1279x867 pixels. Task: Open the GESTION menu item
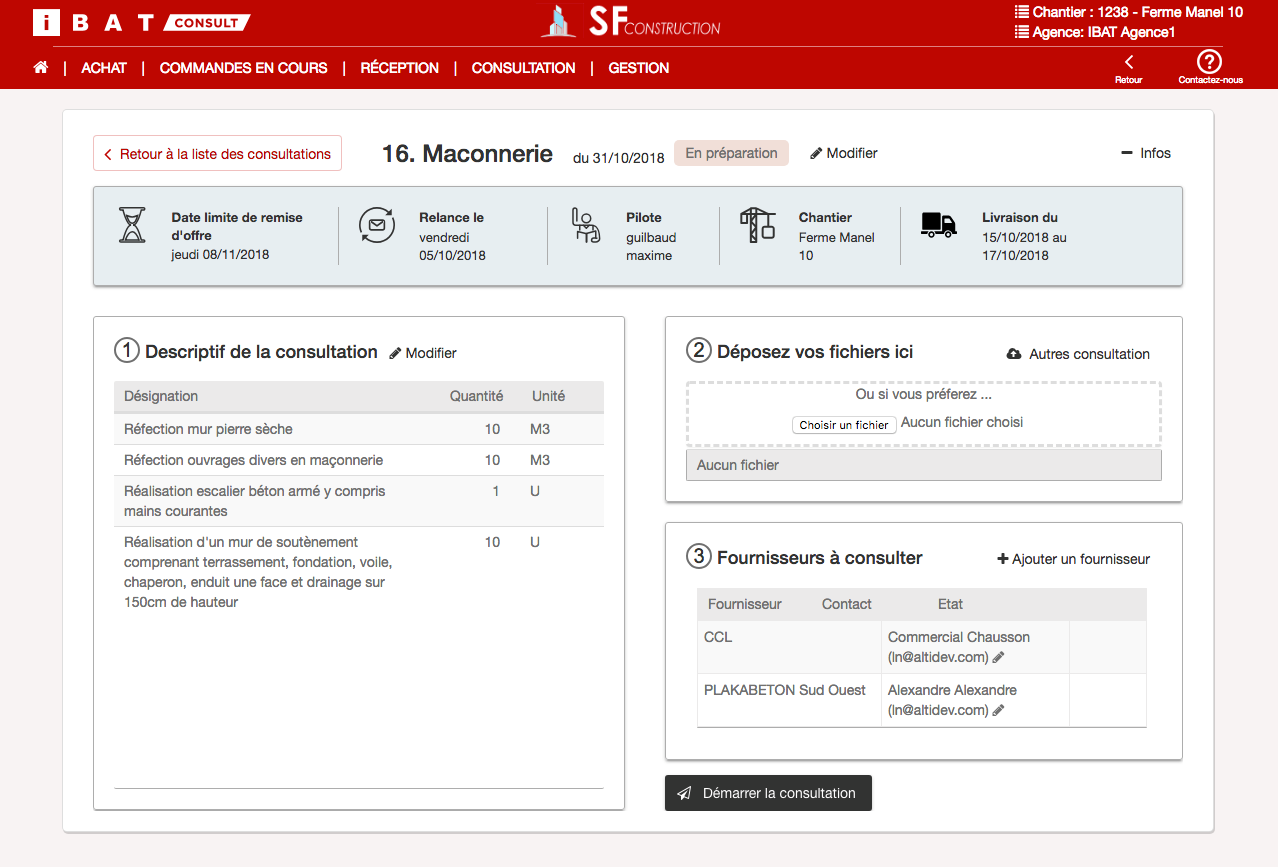[638, 68]
